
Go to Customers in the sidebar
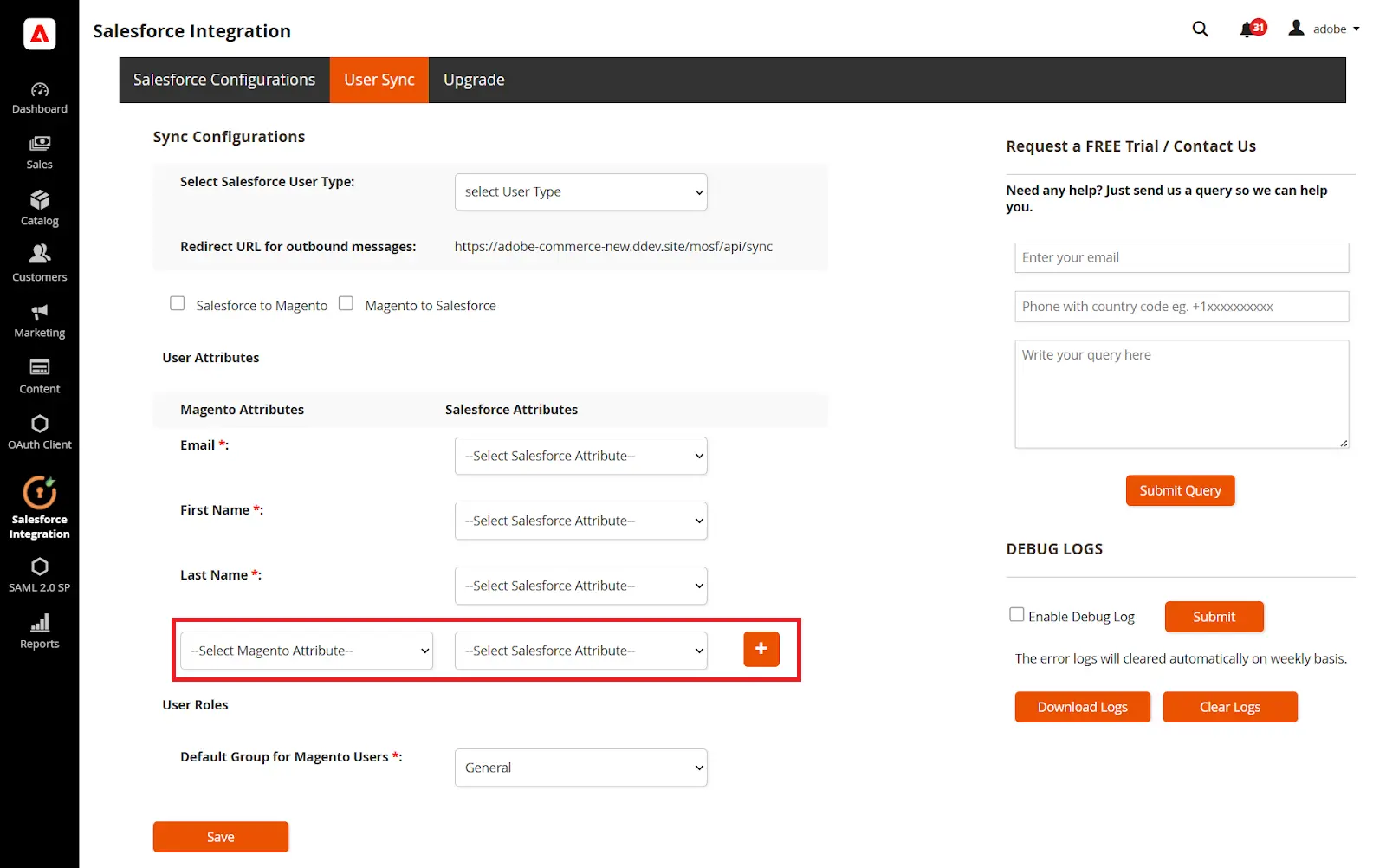(39, 264)
